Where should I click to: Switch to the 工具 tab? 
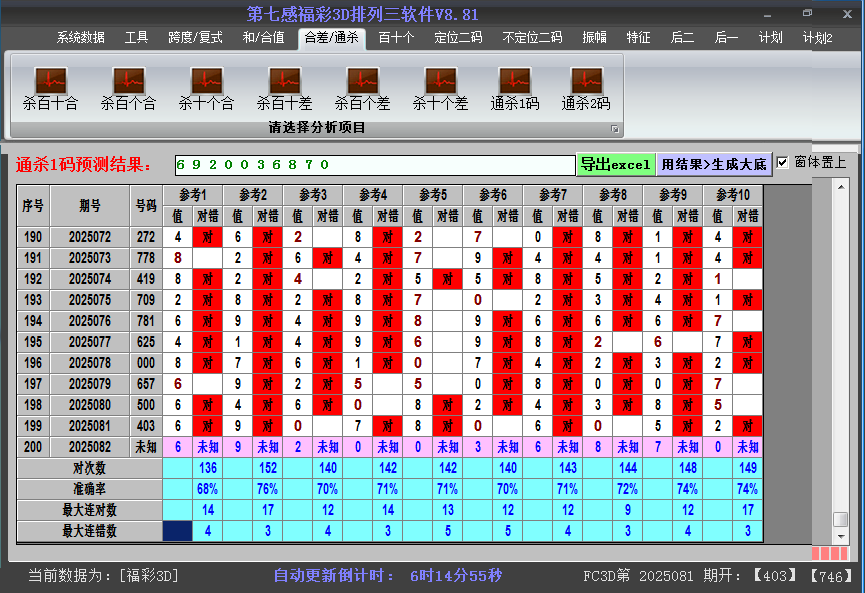(x=136, y=38)
